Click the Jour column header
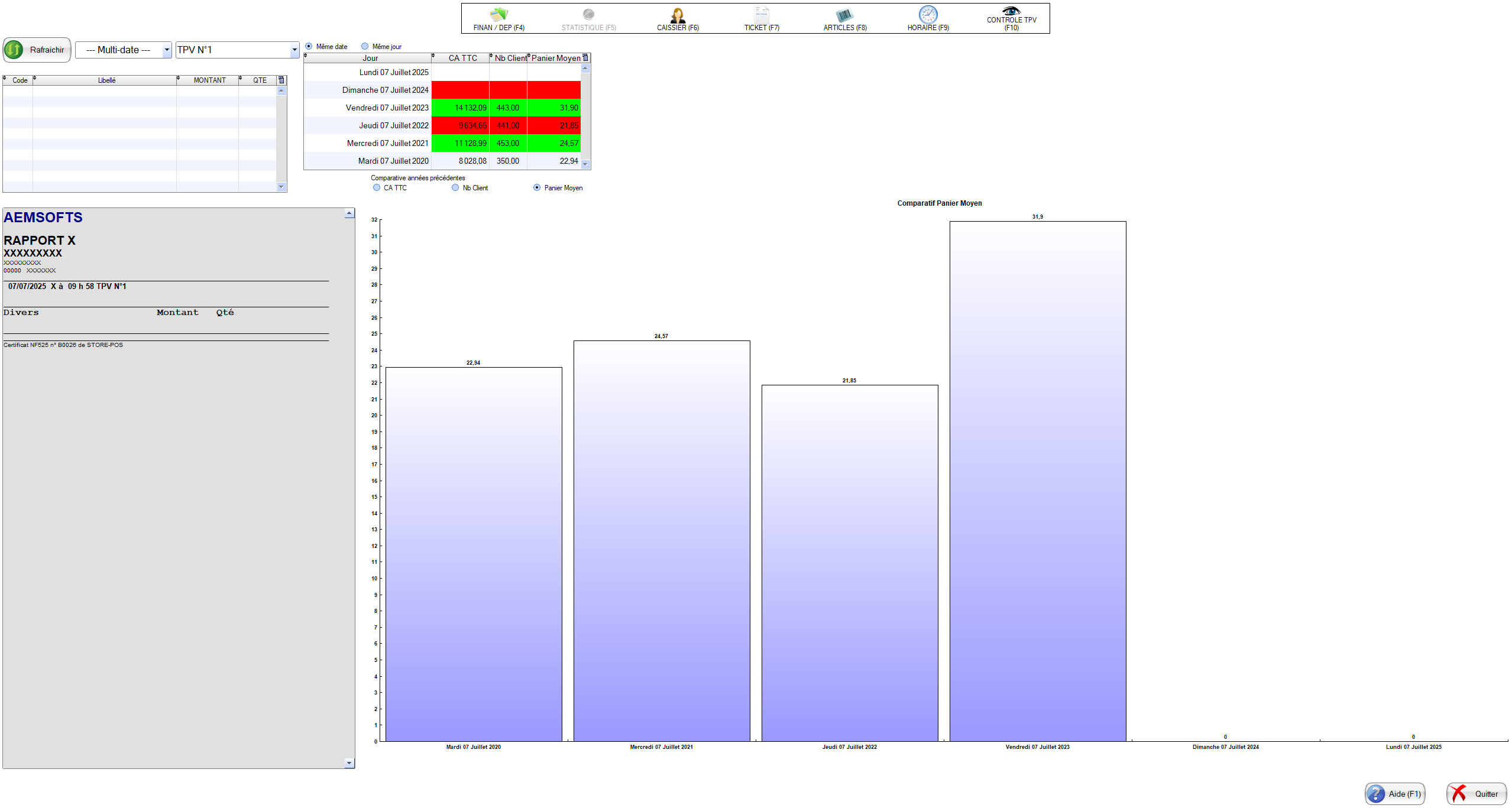 (x=370, y=58)
